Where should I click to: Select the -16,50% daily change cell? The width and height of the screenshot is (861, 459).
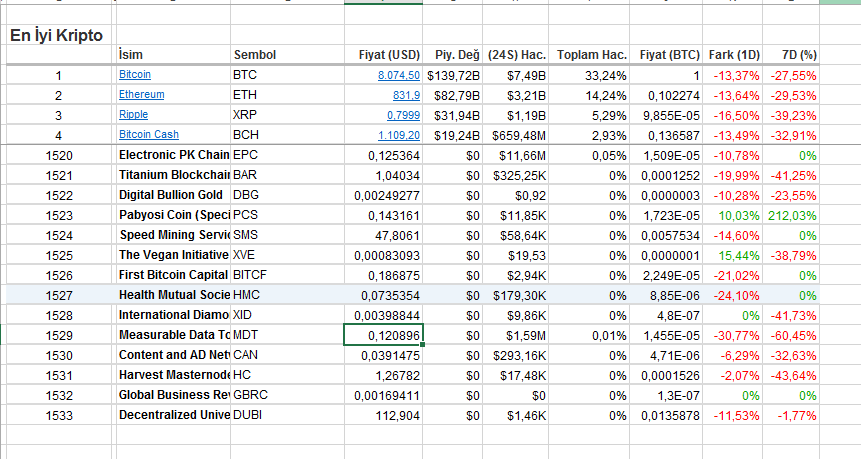point(733,115)
